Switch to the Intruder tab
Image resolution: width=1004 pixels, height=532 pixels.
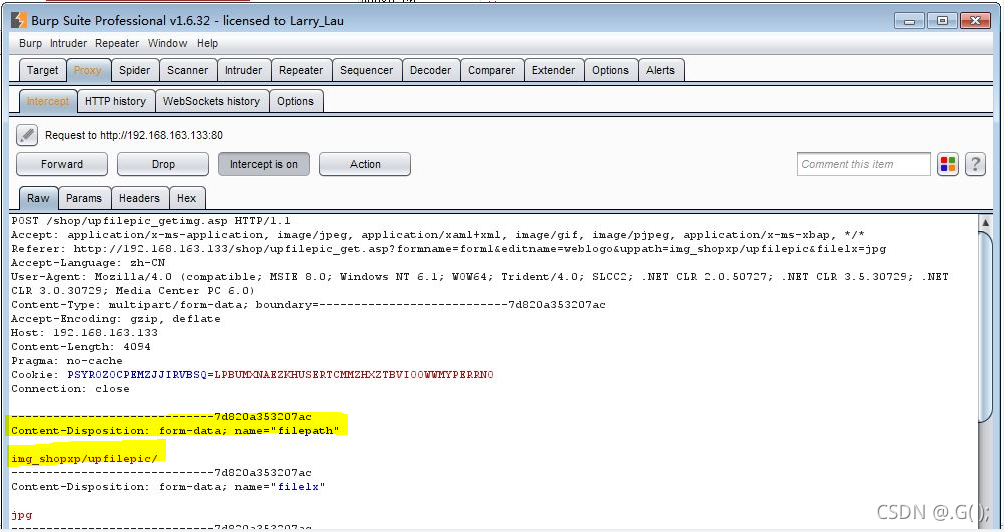[243, 70]
